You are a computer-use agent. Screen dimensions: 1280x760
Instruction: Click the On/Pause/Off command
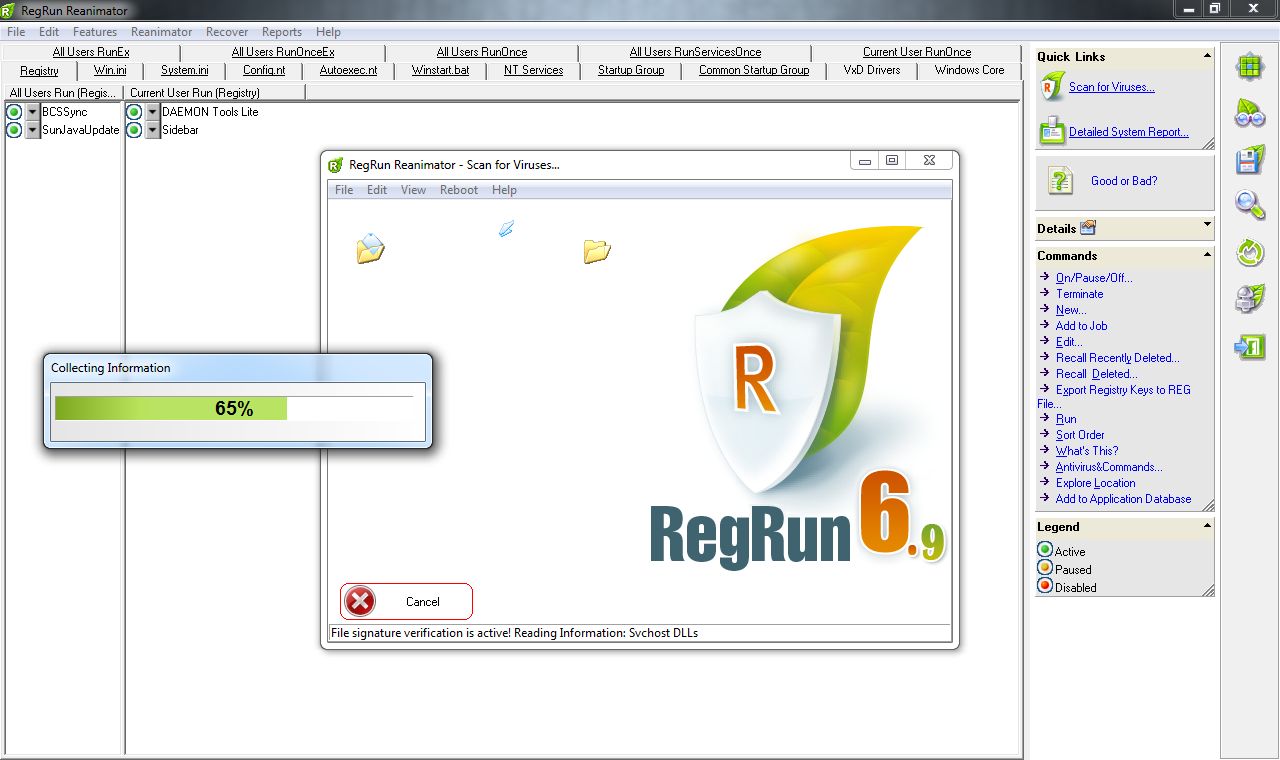pos(1094,278)
